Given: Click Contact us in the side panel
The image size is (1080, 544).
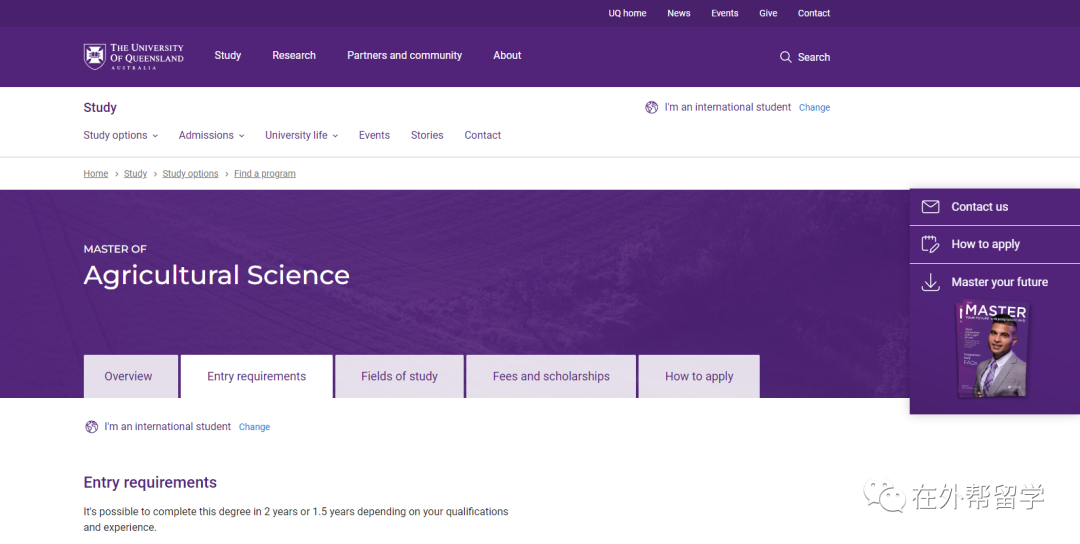Looking at the screenshot, I should coord(979,207).
